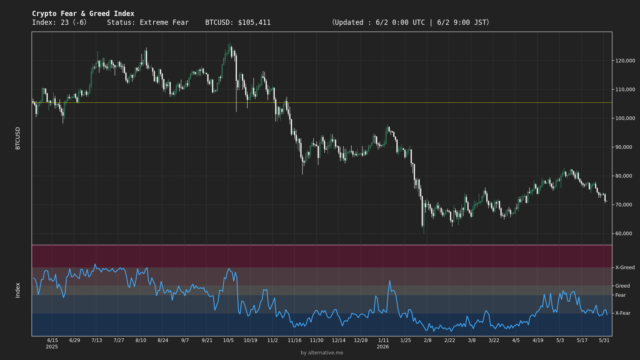Viewport: 640px width, 360px height.
Task: Click the 7/13 date label
Action: (x=97, y=340)
